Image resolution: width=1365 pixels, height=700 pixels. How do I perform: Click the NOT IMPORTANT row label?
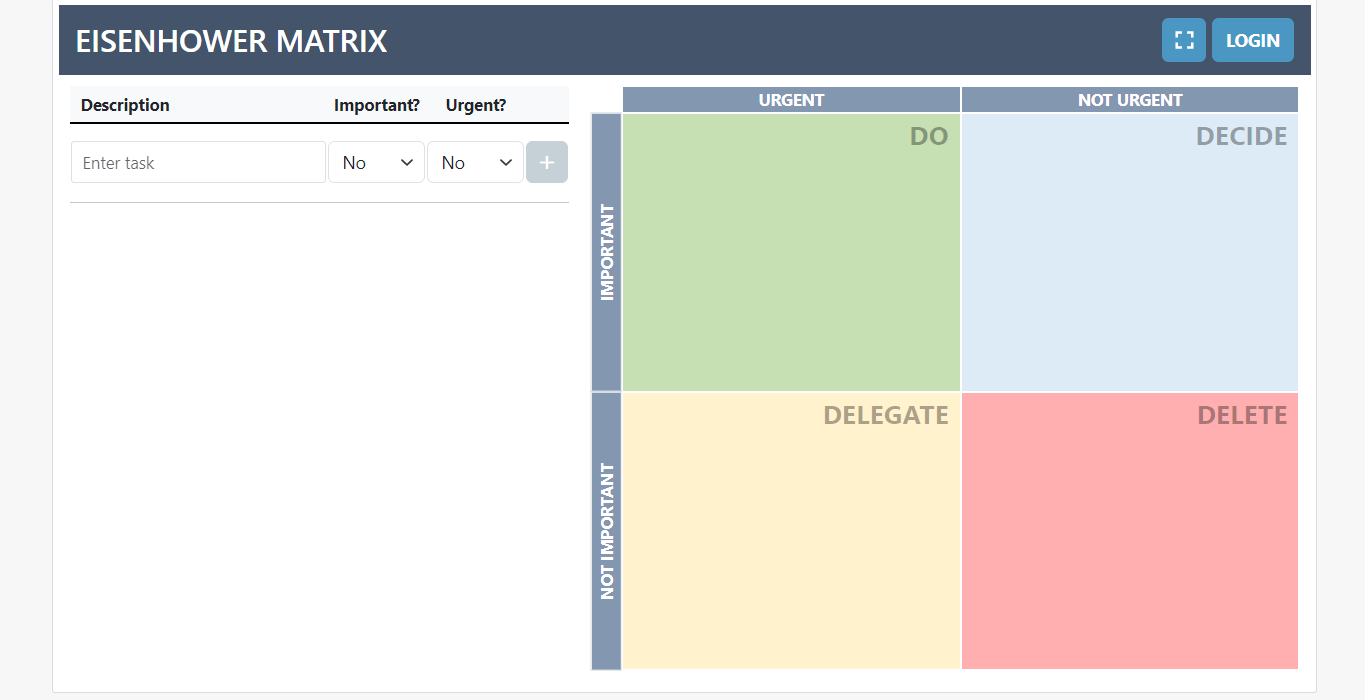(x=606, y=530)
